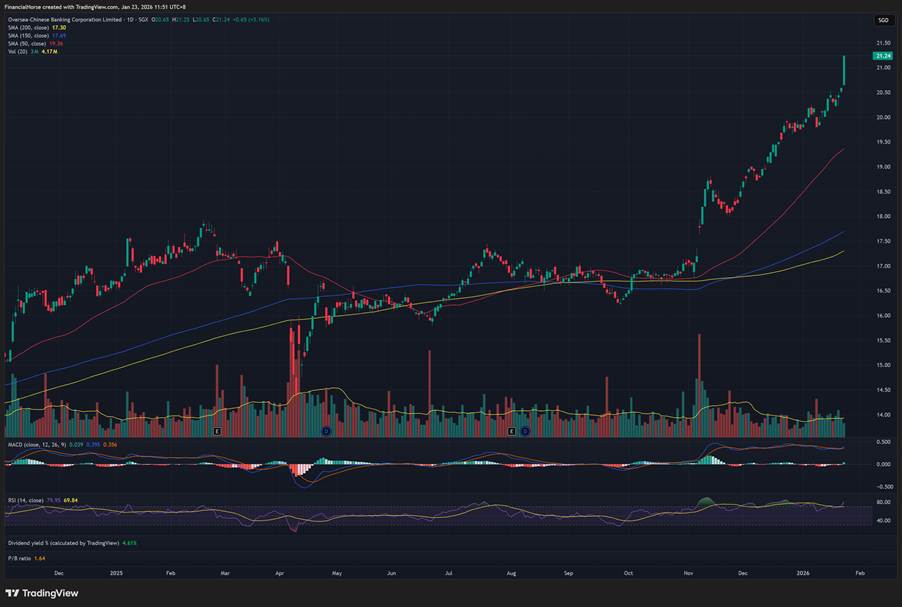Click the dividend marker beside the August earnings marker

524,430
